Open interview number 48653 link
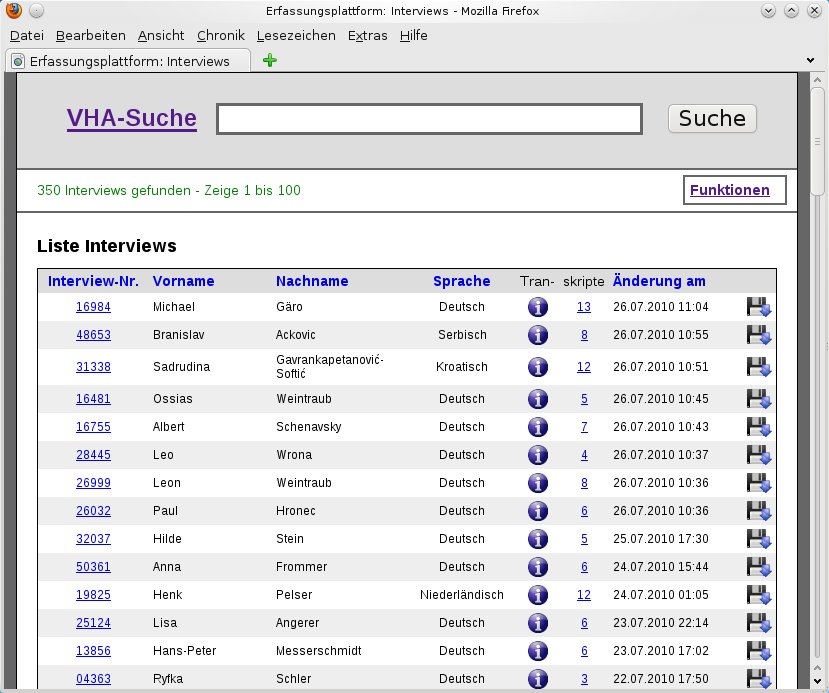829x693 pixels. point(93,335)
